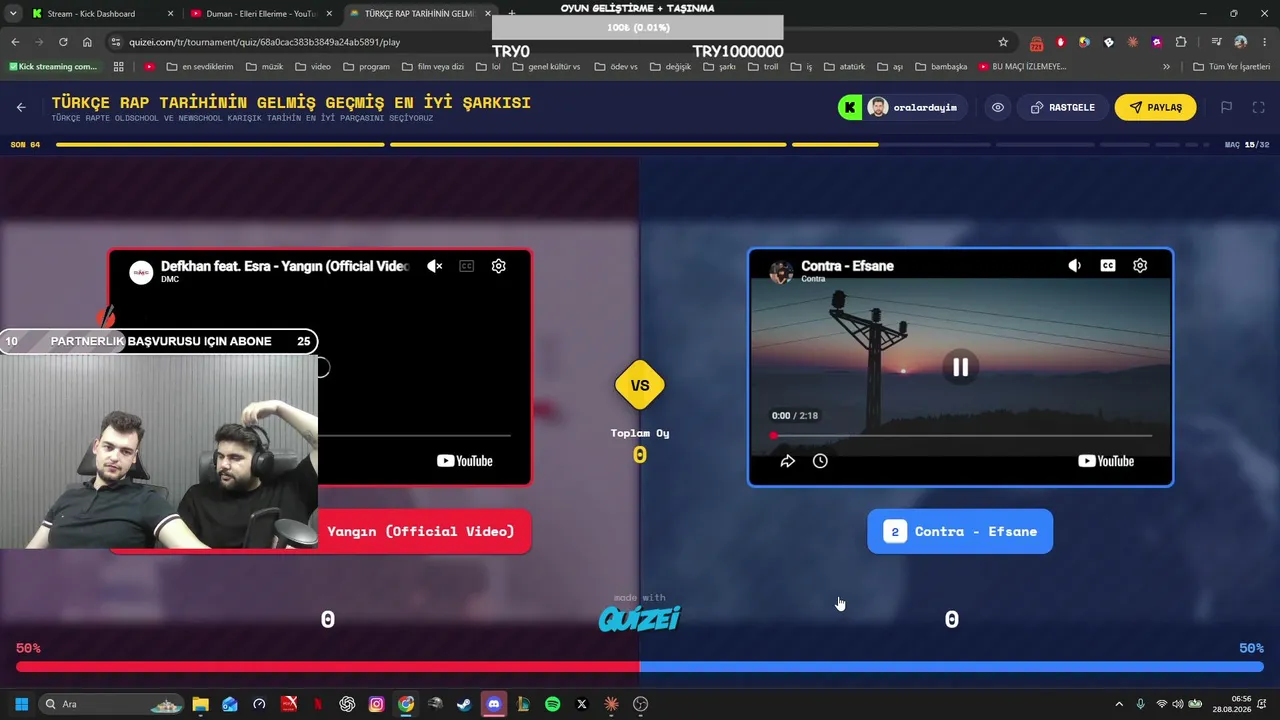Share the quiz with the PAYLAŞ button
Image resolution: width=1280 pixels, height=720 pixels.
point(1155,107)
